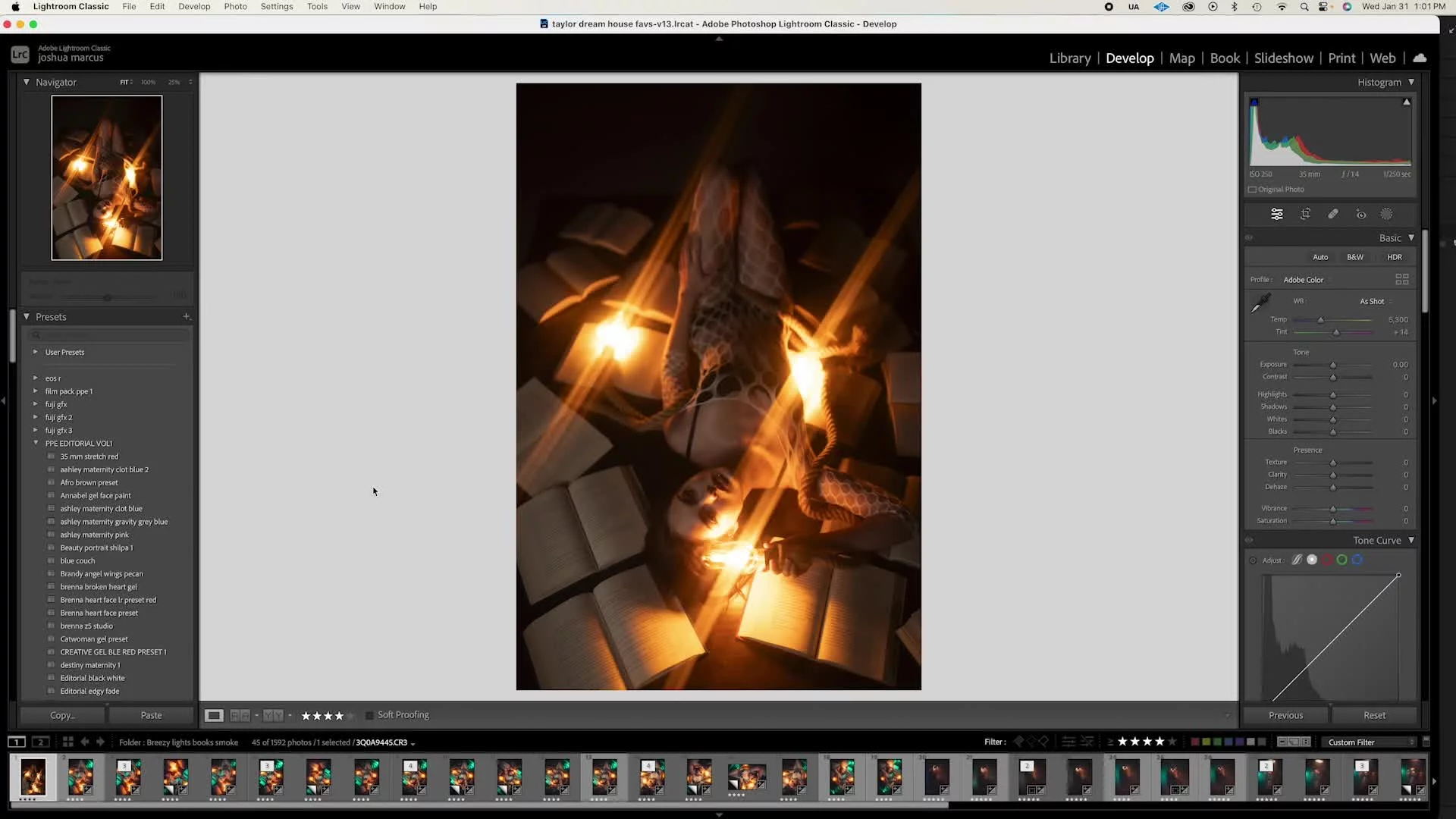The width and height of the screenshot is (1456, 819).
Task: Enable the Soft Proofing checkbox
Action: 369,715
